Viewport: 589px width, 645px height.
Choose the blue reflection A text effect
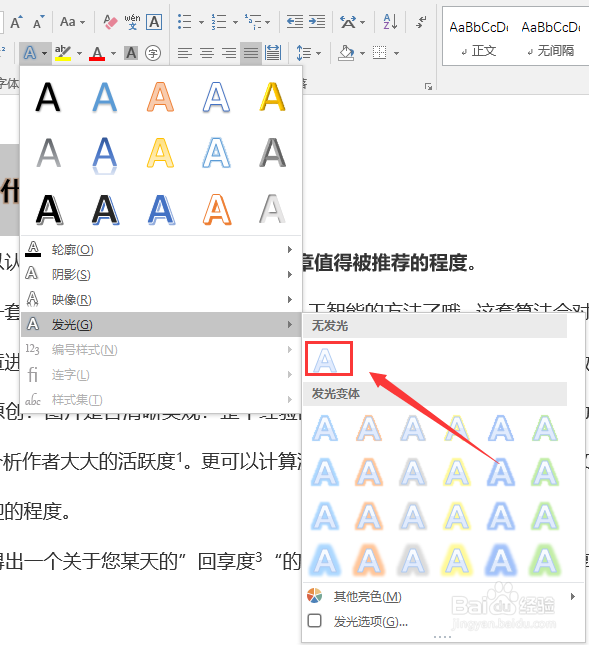tap(104, 155)
